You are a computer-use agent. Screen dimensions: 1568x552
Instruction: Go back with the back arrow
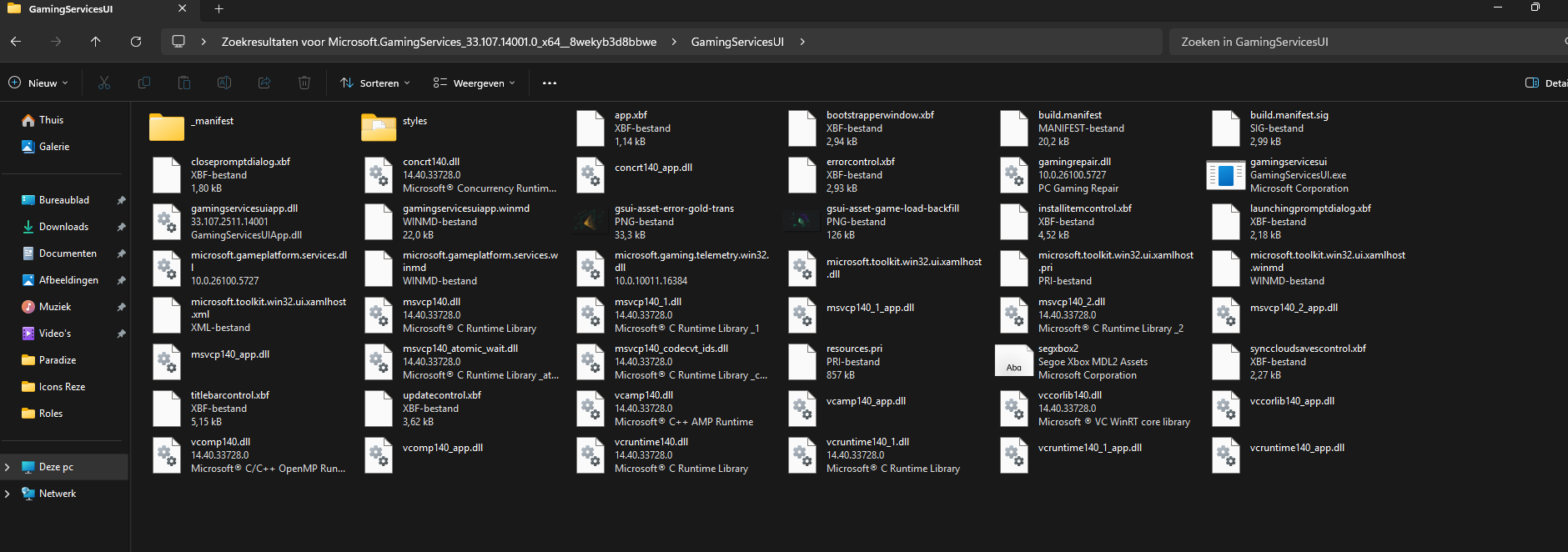click(x=16, y=42)
